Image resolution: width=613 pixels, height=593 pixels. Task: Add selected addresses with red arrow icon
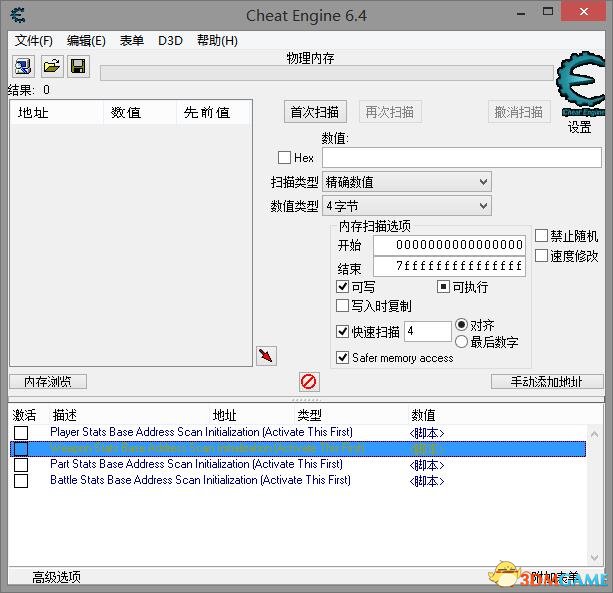(266, 356)
